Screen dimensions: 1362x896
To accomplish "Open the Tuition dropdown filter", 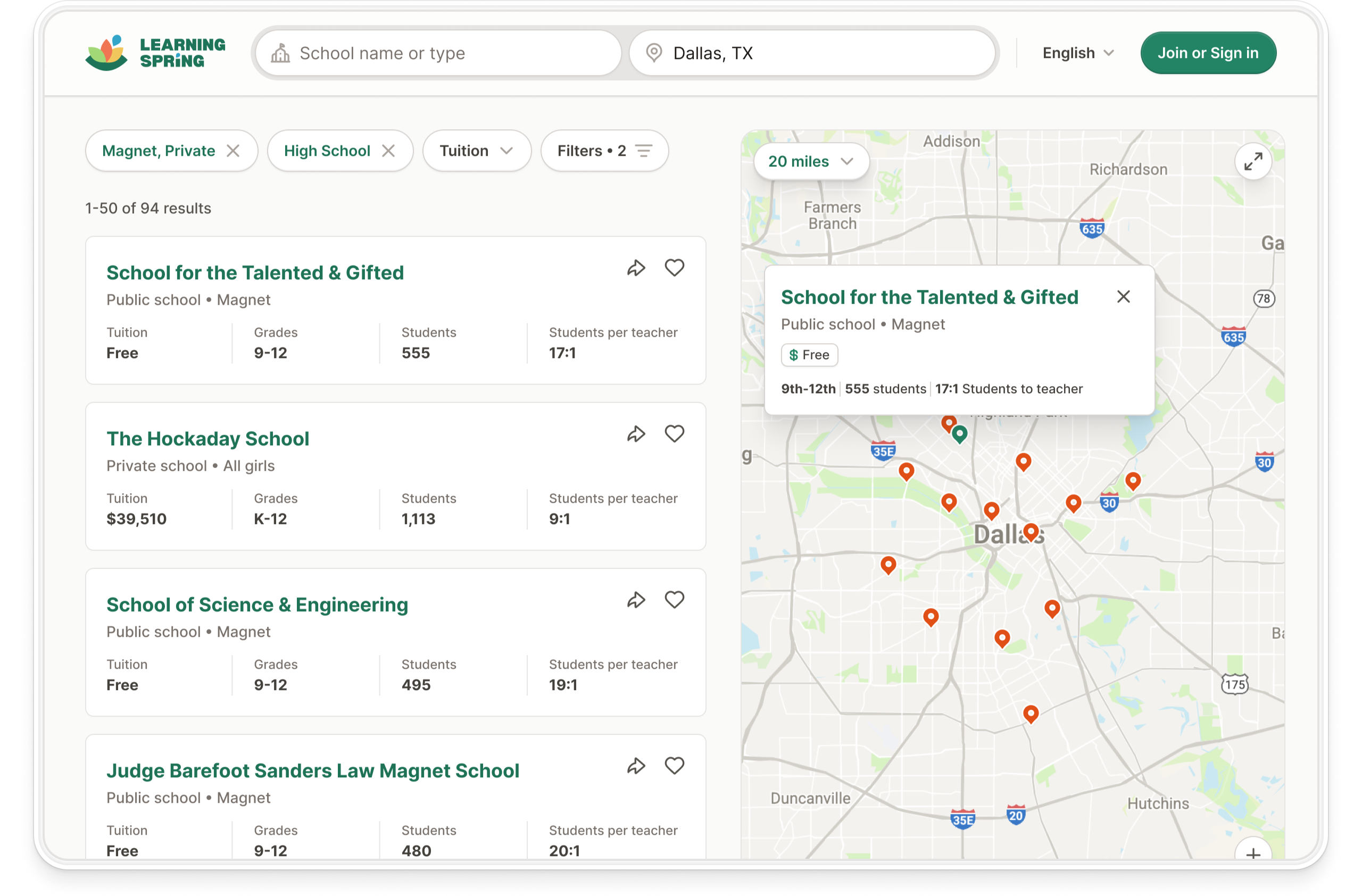I will tap(476, 151).
